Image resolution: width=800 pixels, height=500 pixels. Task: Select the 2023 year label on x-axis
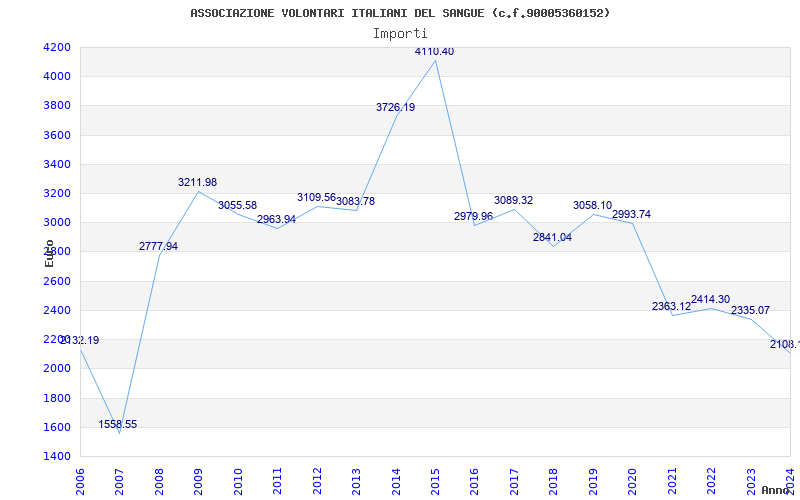coord(752,482)
